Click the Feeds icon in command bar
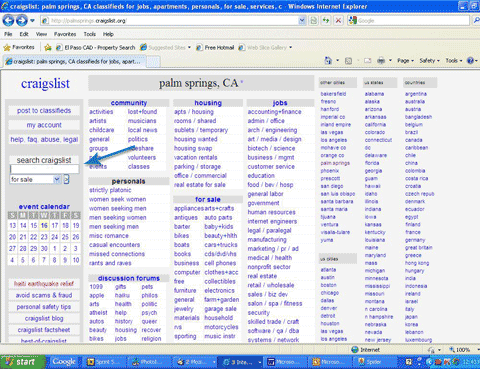Viewport: 480px width, 369px height. [348, 61]
